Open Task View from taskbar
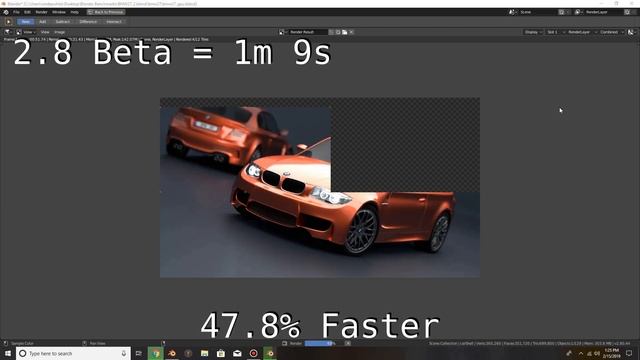This screenshot has height=360, width=640. (x=139, y=353)
